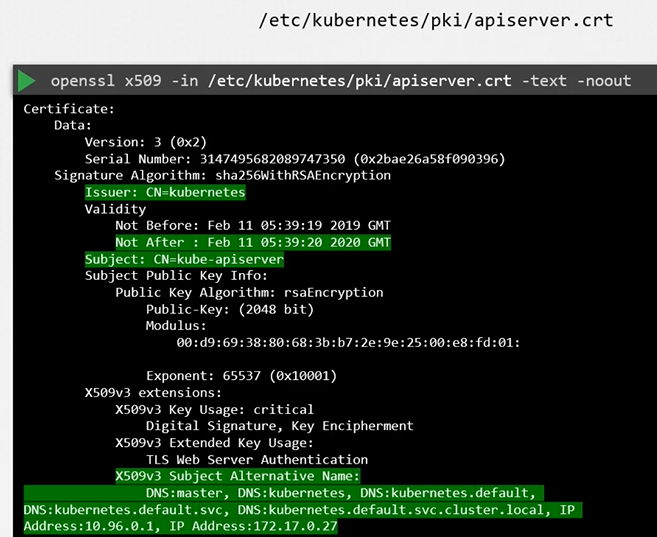This screenshot has height=537, width=657.
Task: Click the Signature Algorithm sha256WithRSAEncryption line
Action: (222, 175)
